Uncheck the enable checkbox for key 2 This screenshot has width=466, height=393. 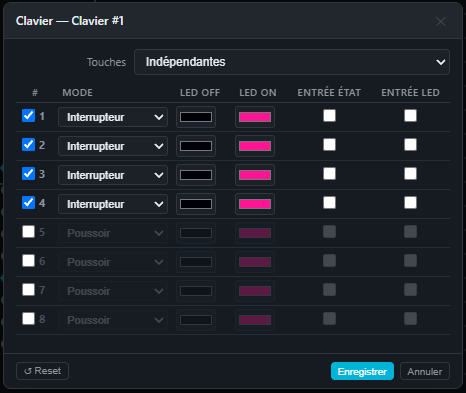pos(28,145)
